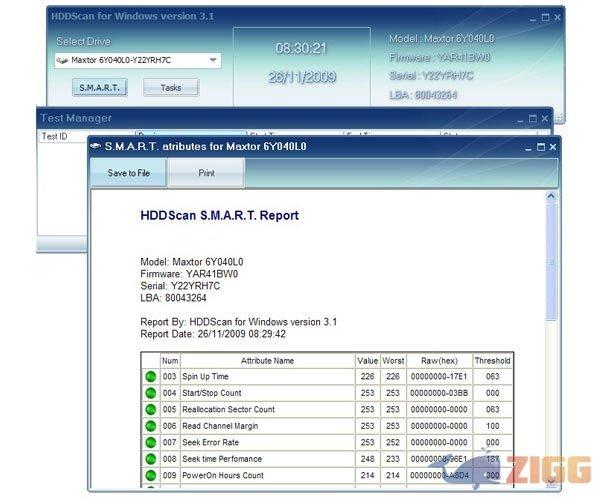Expand the Select Drive dropdown

coord(213,60)
